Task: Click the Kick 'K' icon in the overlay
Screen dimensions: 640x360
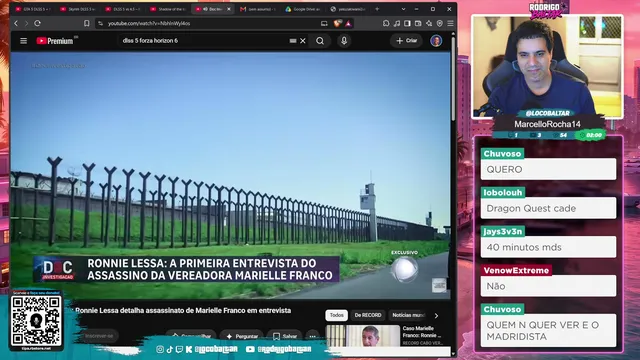Action: (189, 349)
